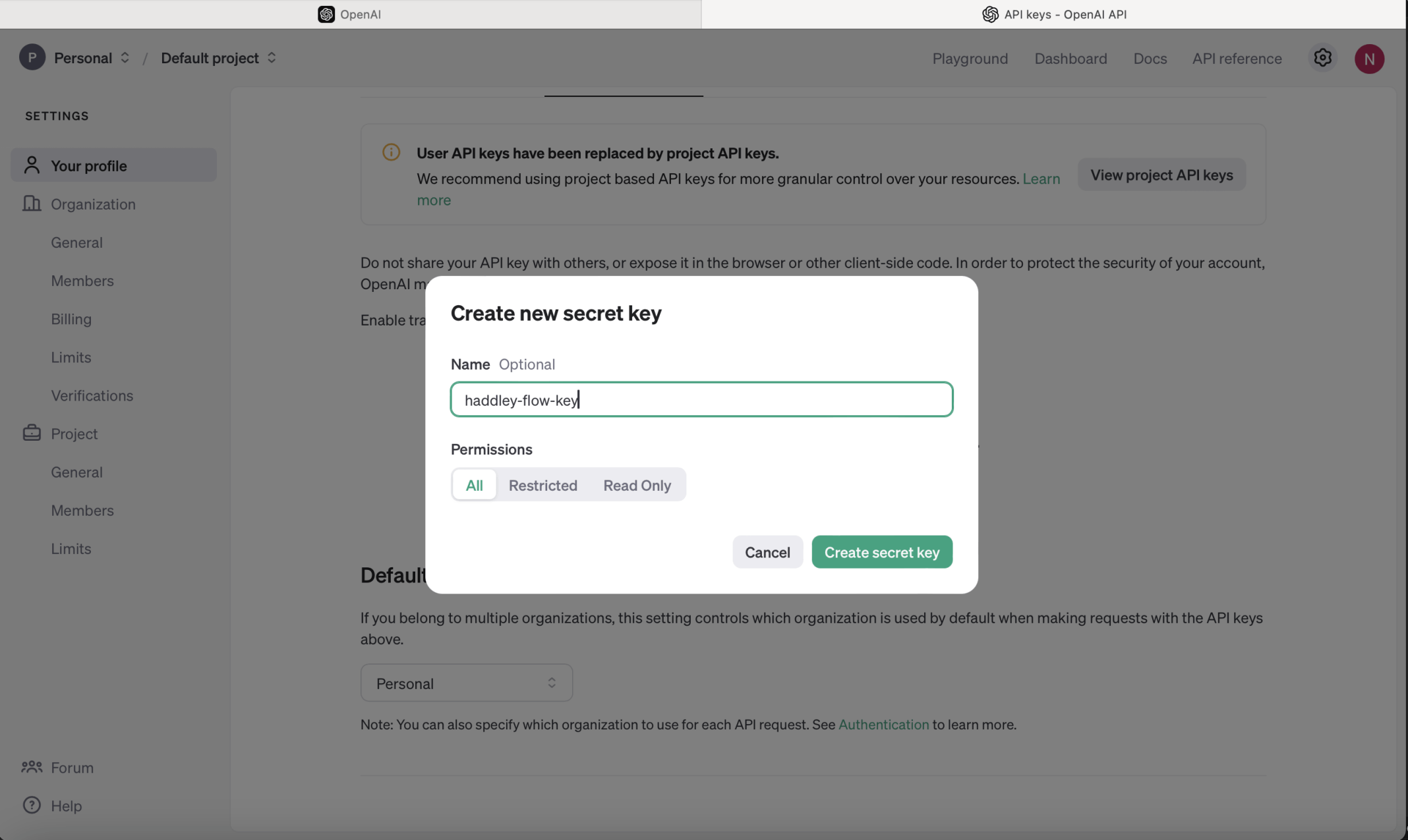Screen dimensions: 1408x840
Task: Click the Project briefcase icon
Action: (x=32, y=433)
